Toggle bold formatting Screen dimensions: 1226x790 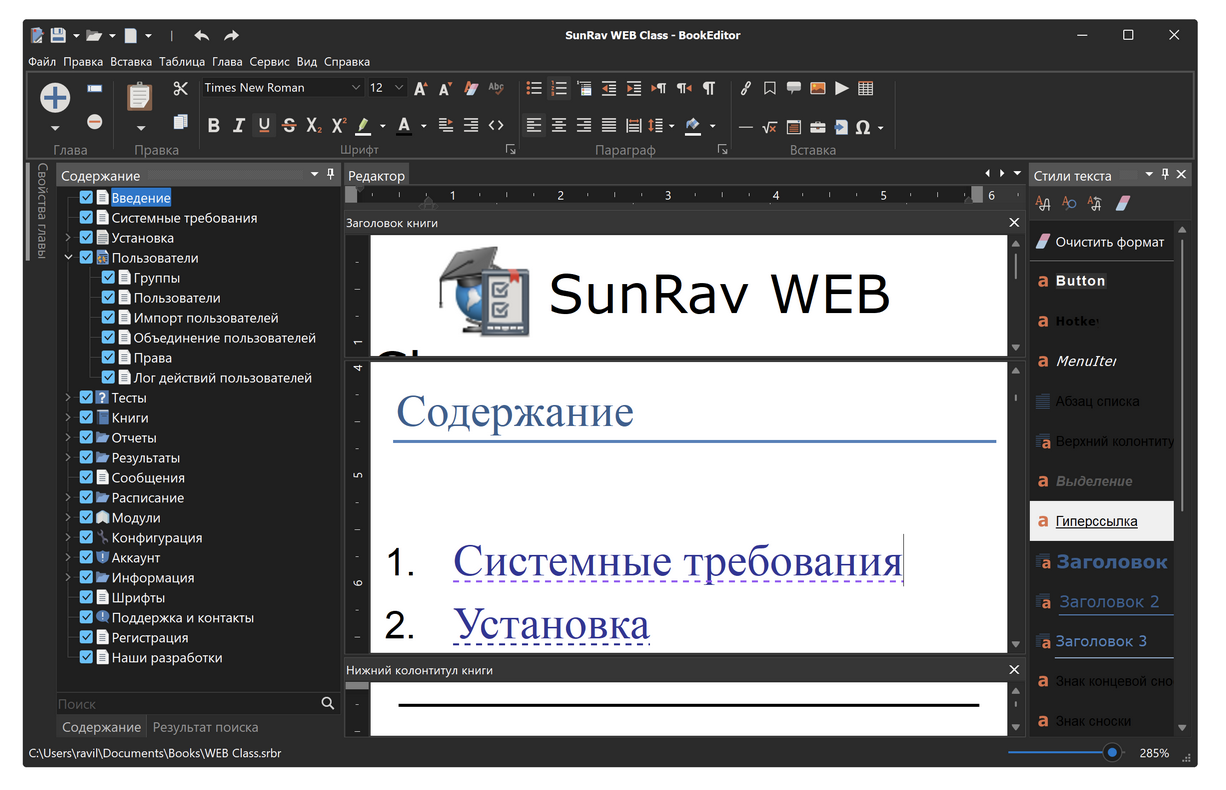pos(213,126)
